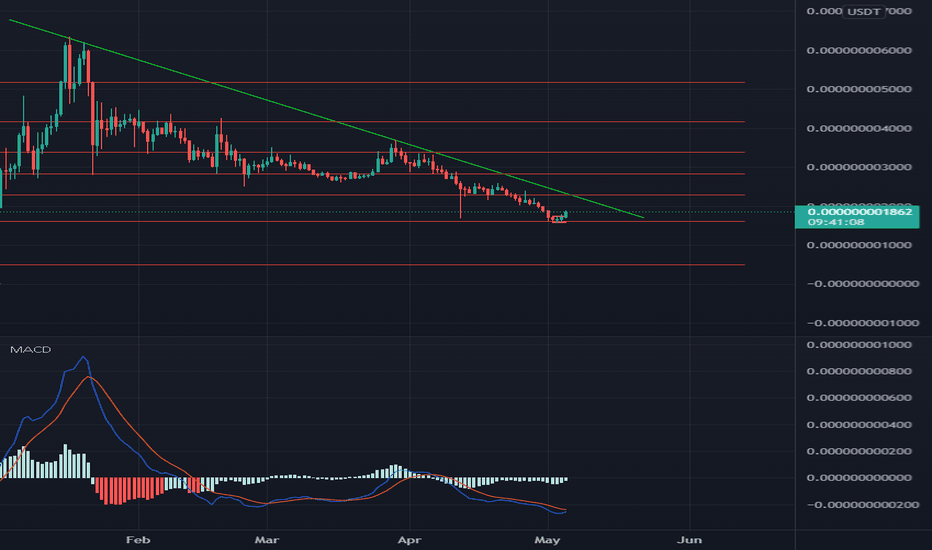The image size is (932, 550).
Task: Click the 0.000000000800 MACD axis label
Action: pyautogui.click(x=859, y=371)
